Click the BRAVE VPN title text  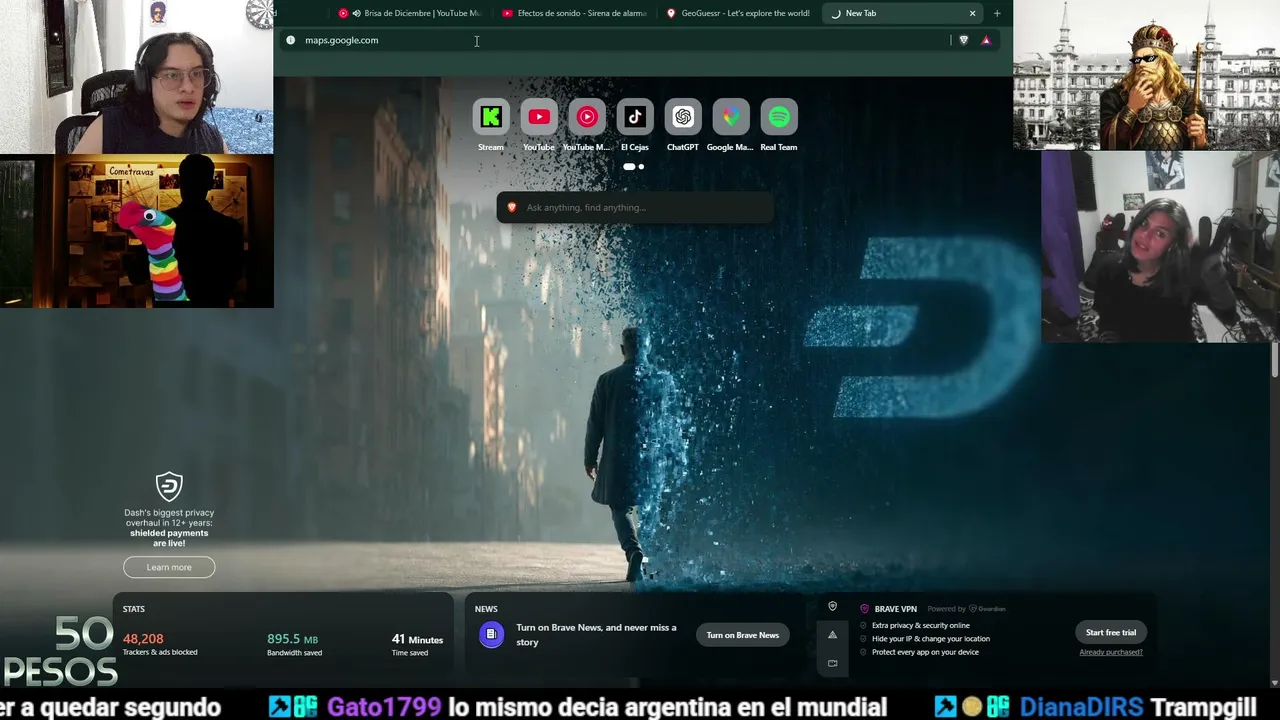[x=896, y=609]
